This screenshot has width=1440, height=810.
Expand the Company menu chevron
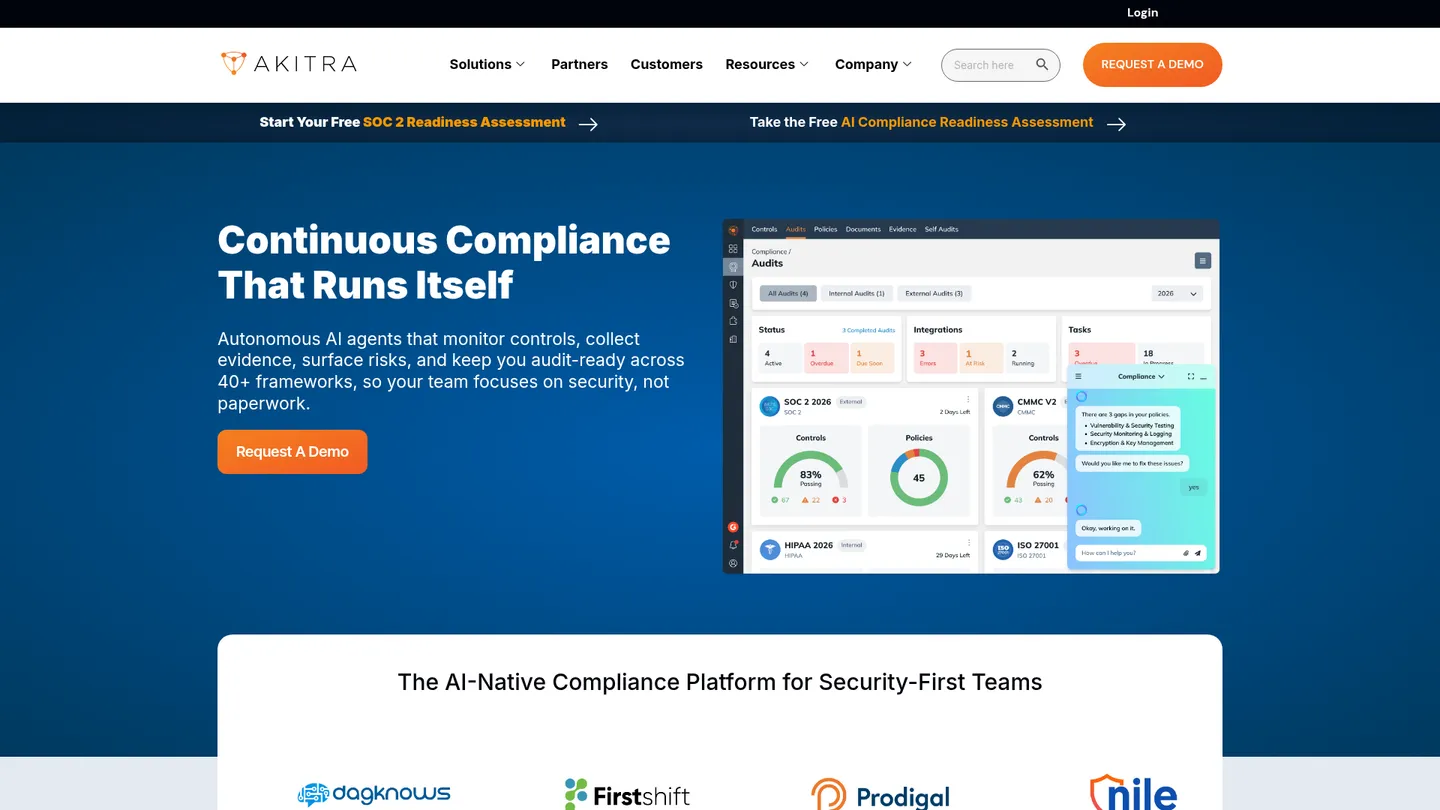[x=907, y=64]
